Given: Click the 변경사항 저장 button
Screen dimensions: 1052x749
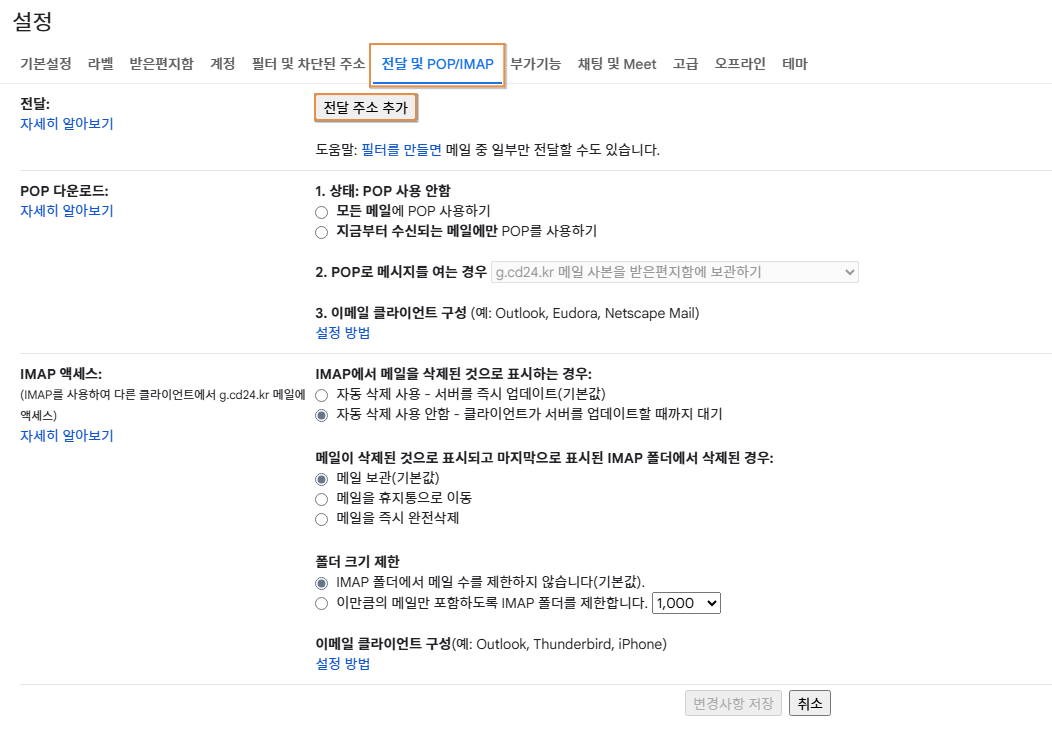Looking at the screenshot, I should pos(732,704).
